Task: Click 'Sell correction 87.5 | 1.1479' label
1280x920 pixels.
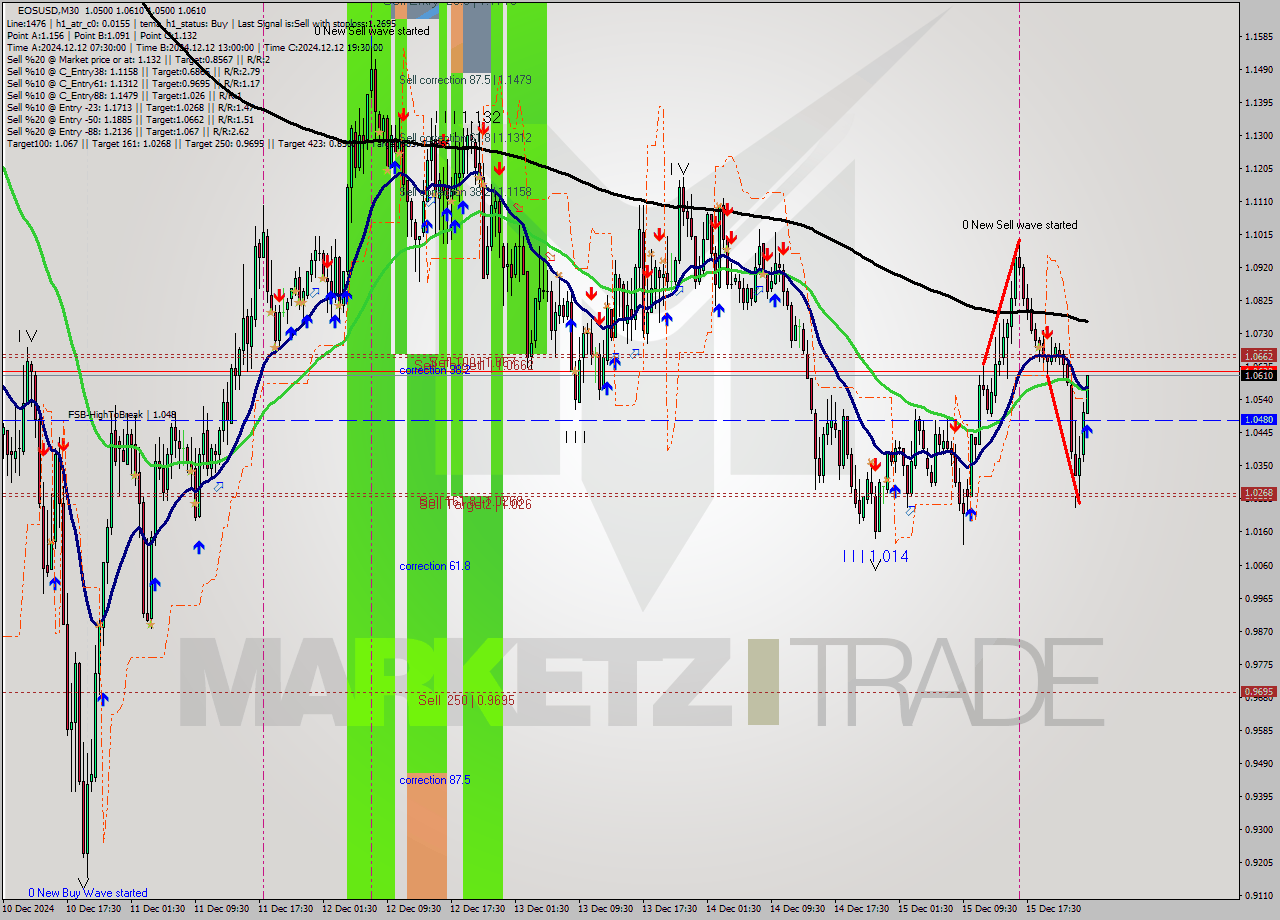Action: [x=465, y=80]
